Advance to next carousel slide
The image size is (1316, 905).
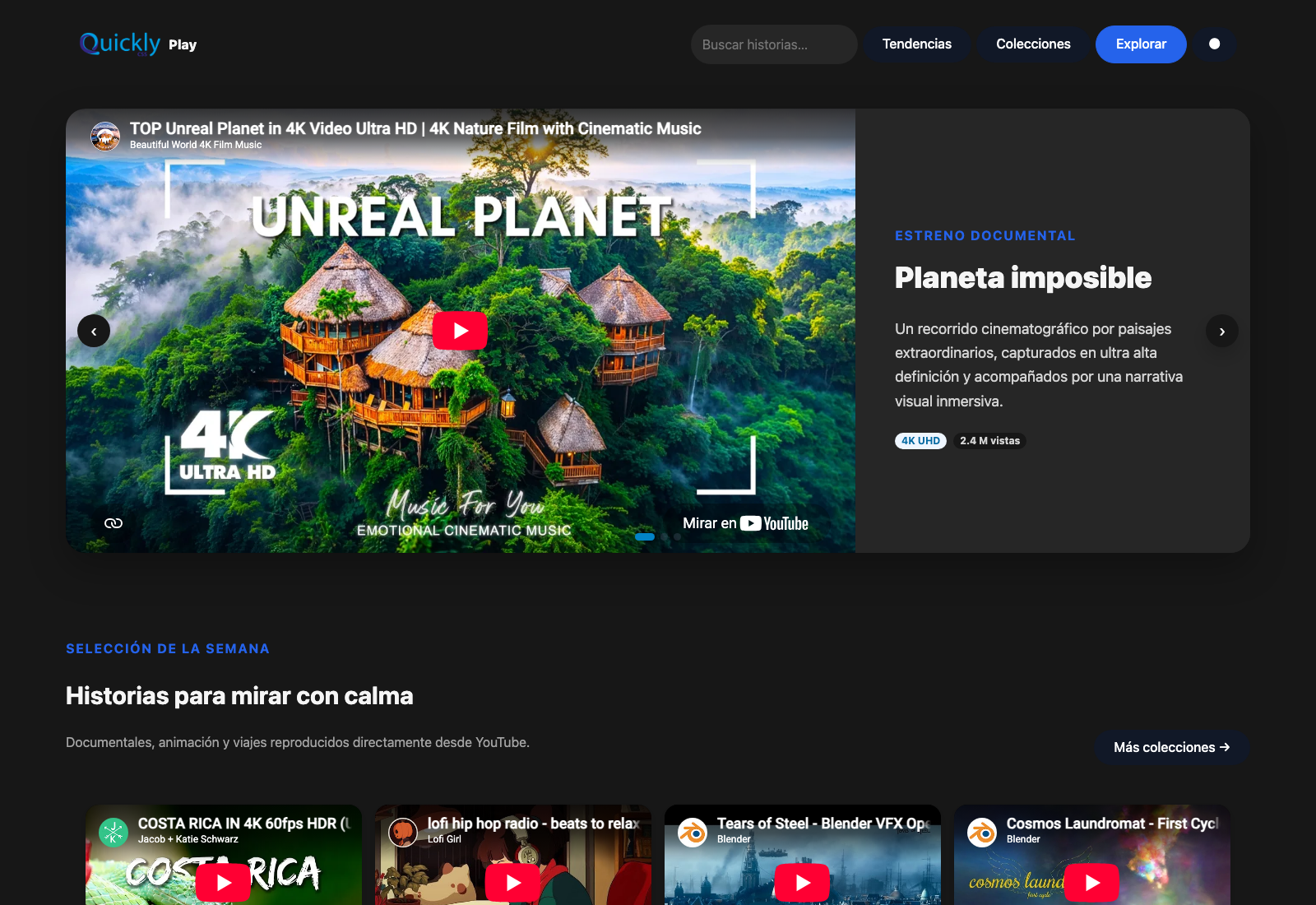click(1222, 331)
